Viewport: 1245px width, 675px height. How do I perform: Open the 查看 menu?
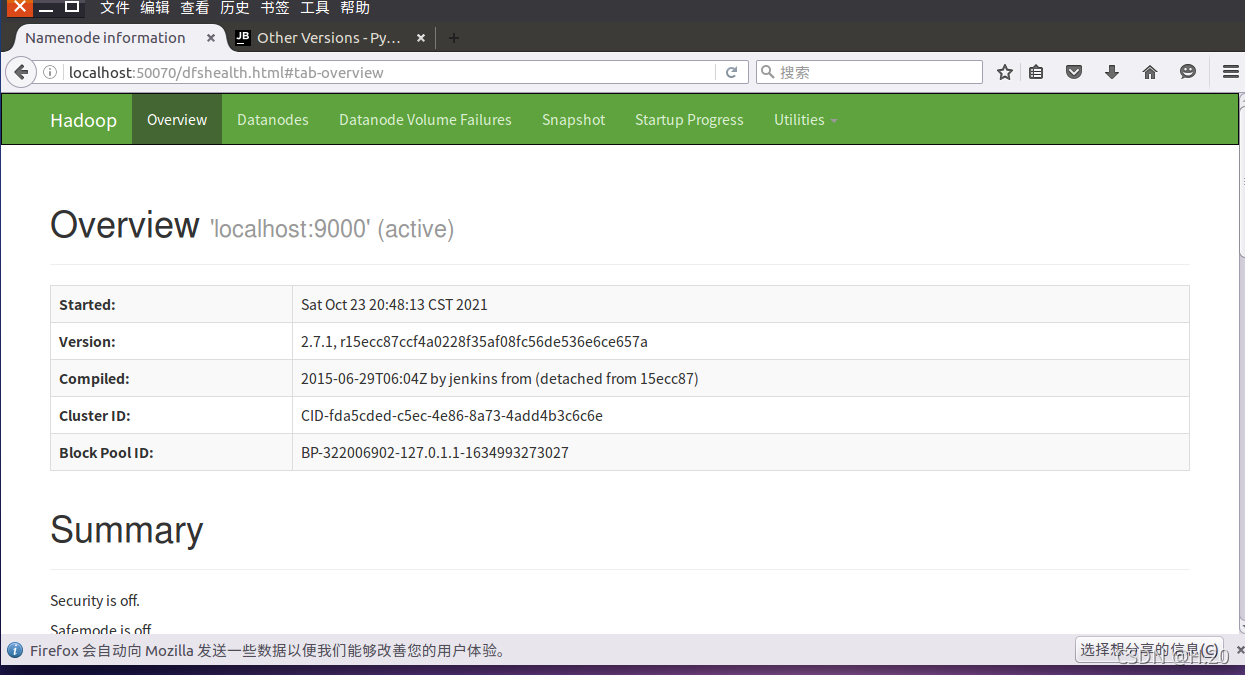(195, 8)
